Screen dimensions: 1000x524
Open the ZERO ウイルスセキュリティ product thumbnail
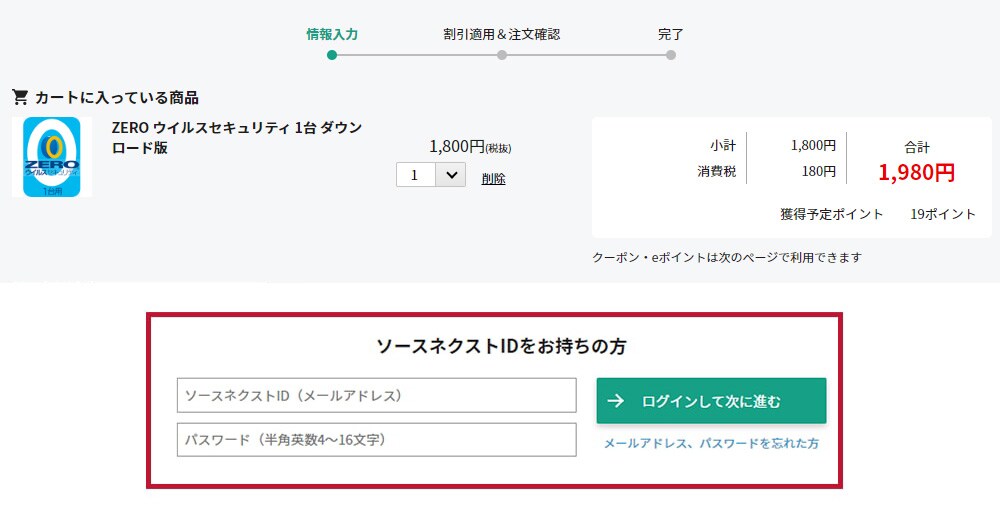pyautogui.click(x=52, y=157)
